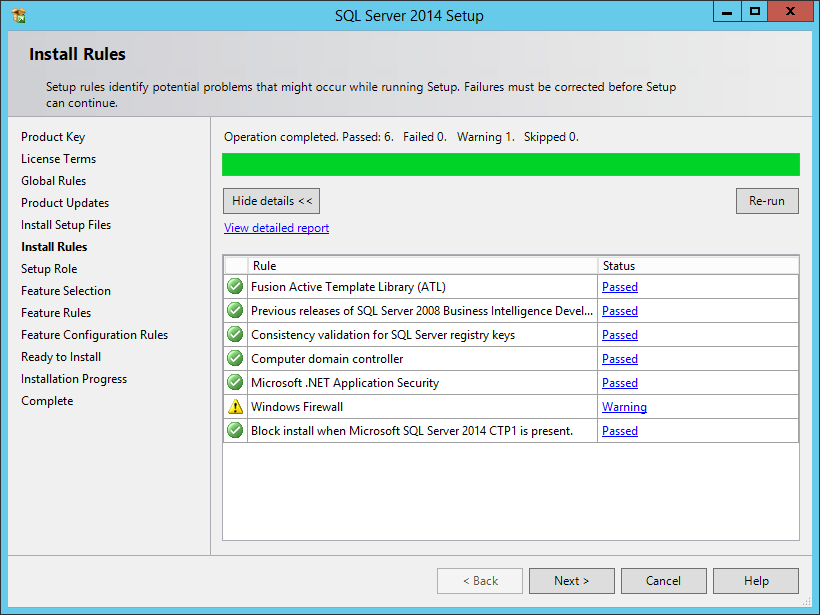Click the Help button
The height and width of the screenshot is (615, 820).
coord(756,580)
